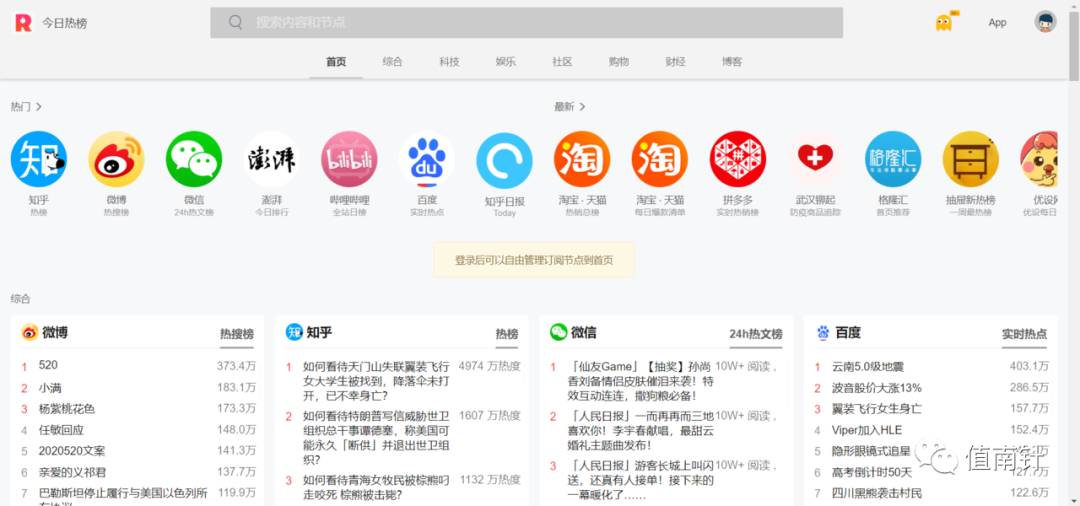Open the 哔哩哔哩 全站日榜 icon
1080x506 pixels.
pyautogui.click(x=349, y=159)
